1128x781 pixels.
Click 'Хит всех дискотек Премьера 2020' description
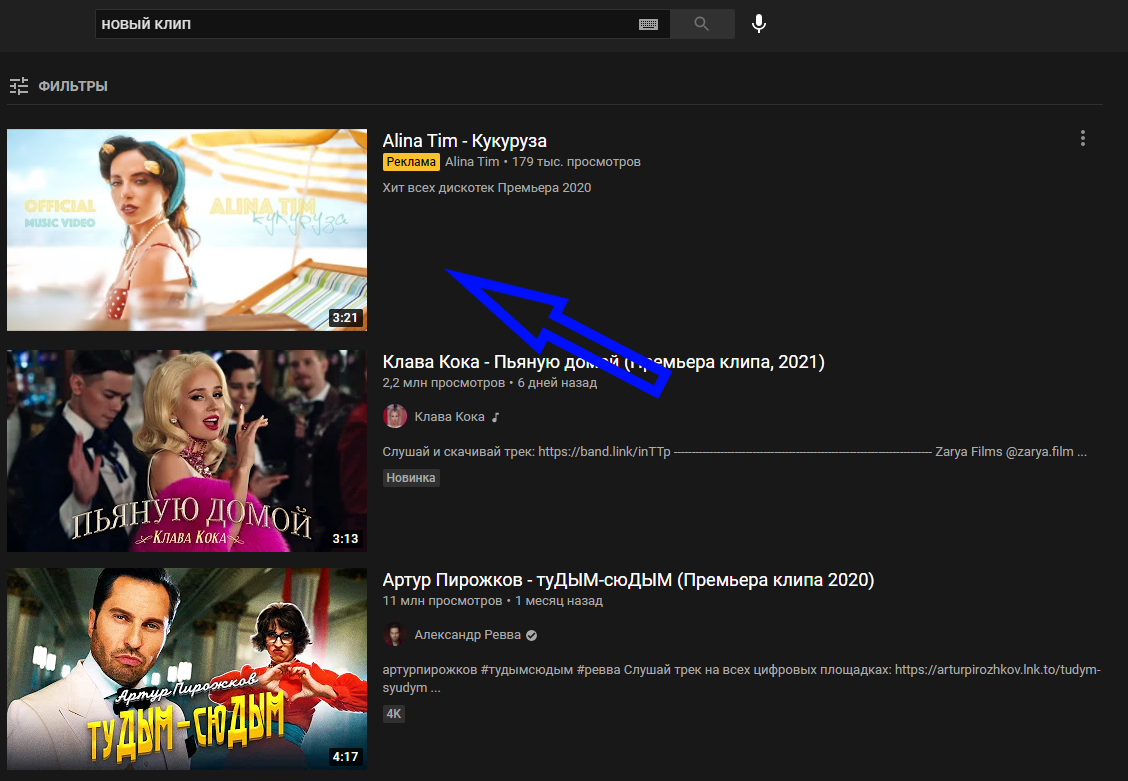tap(487, 188)
